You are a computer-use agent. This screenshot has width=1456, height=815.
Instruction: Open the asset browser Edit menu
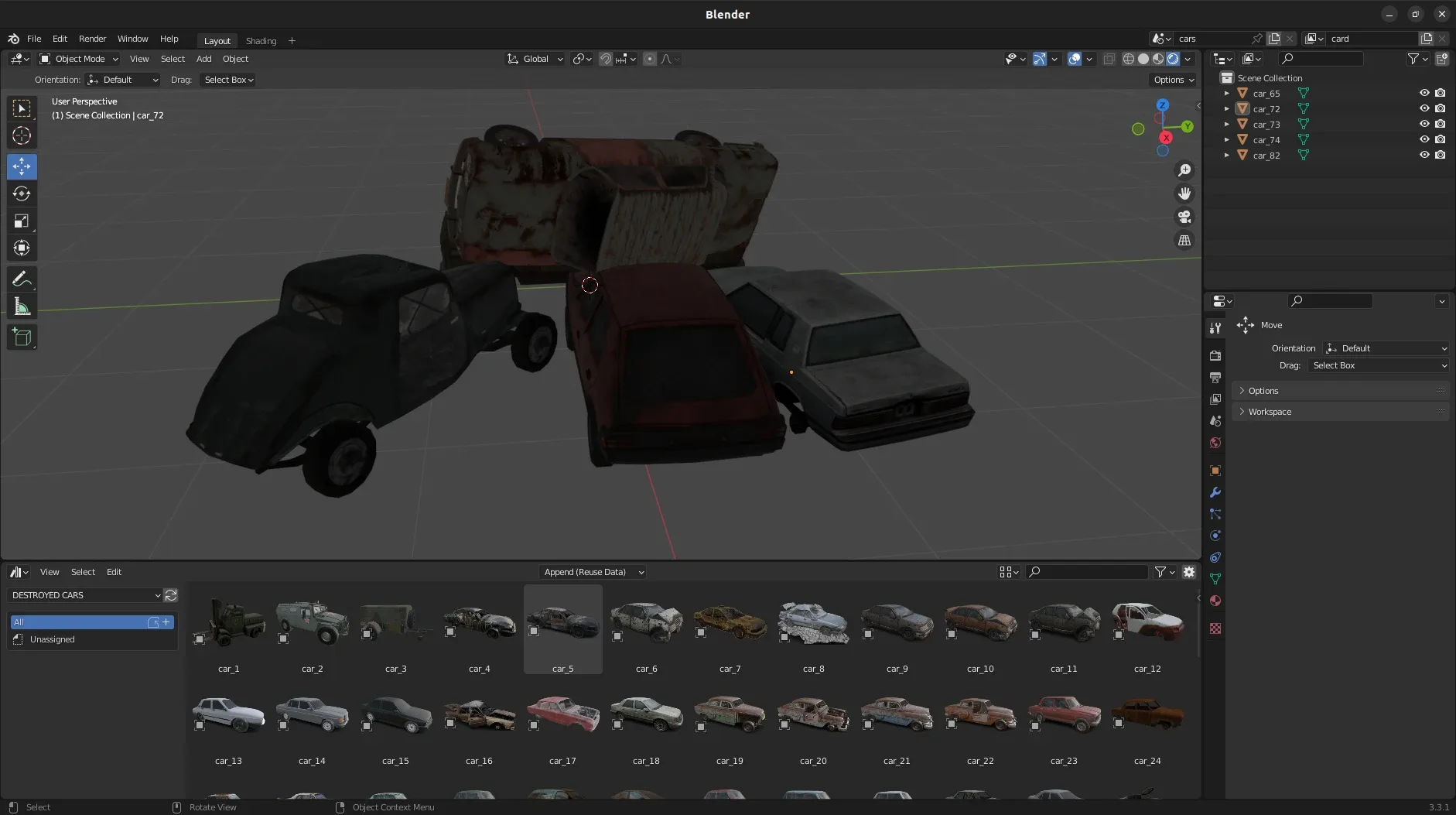click(114, 572)
